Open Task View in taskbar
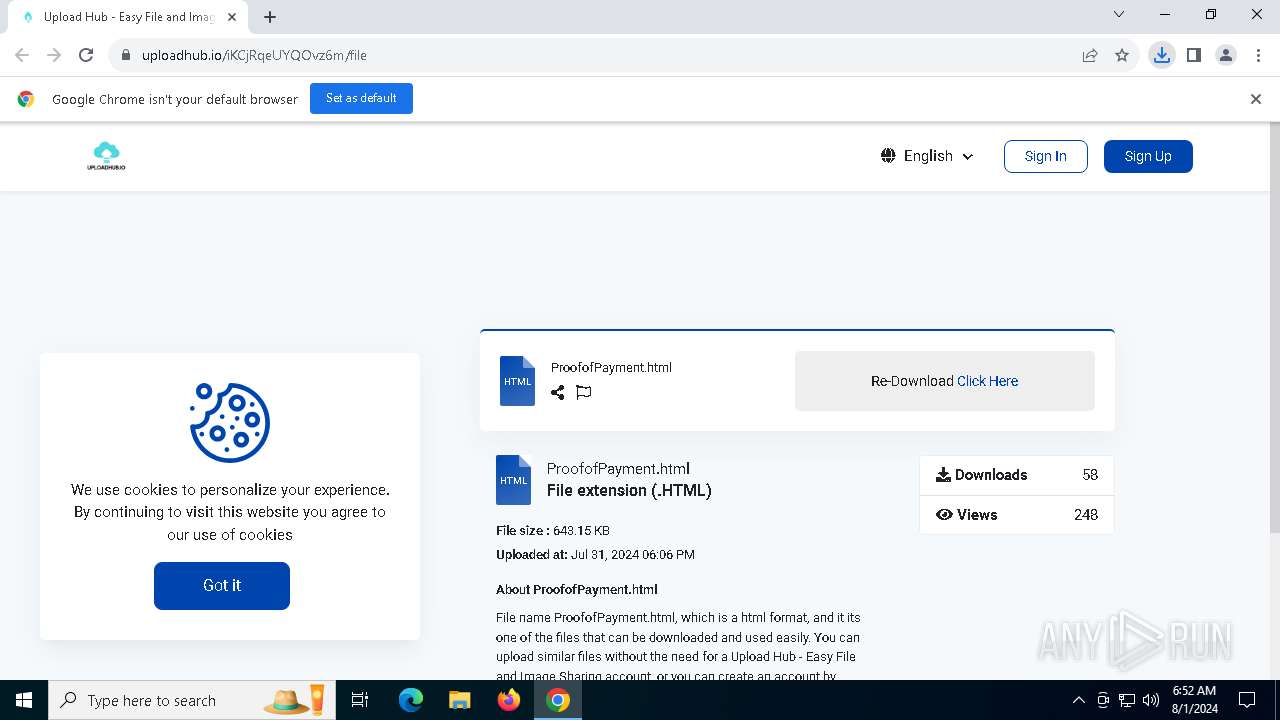This screenshot has height=720, width=1280. [x=360, y=700]
